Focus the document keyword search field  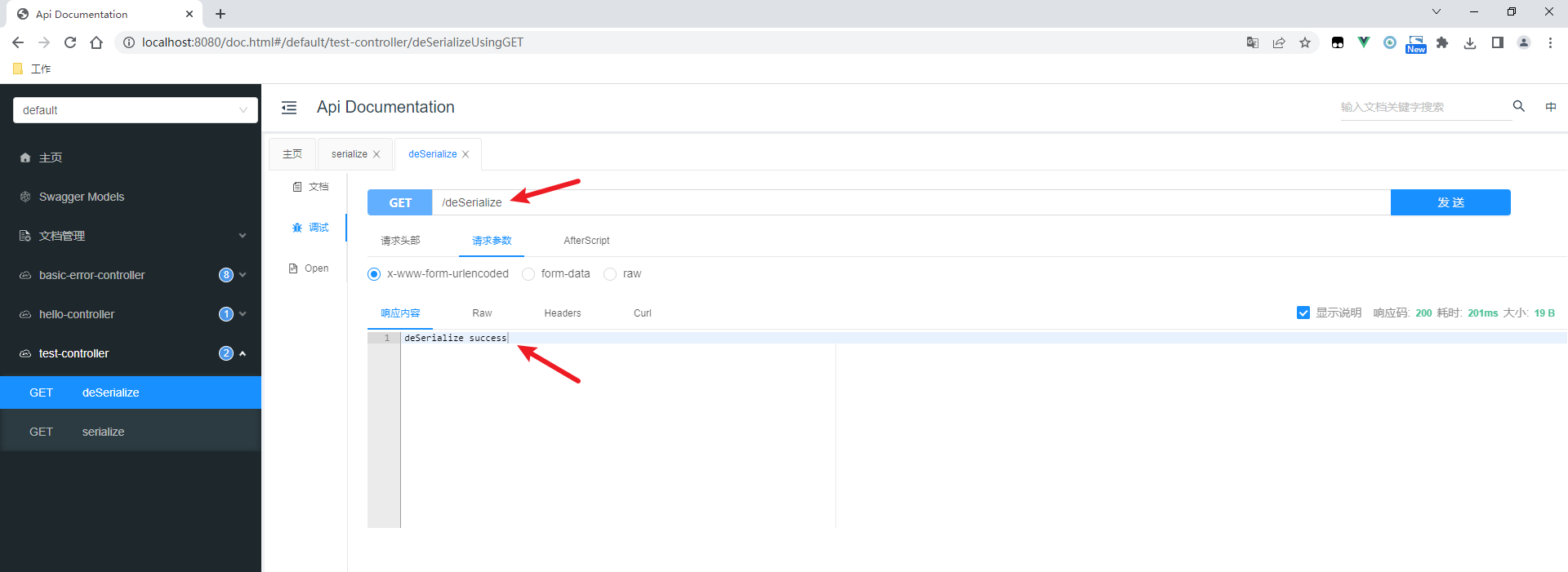point(1425,107)
